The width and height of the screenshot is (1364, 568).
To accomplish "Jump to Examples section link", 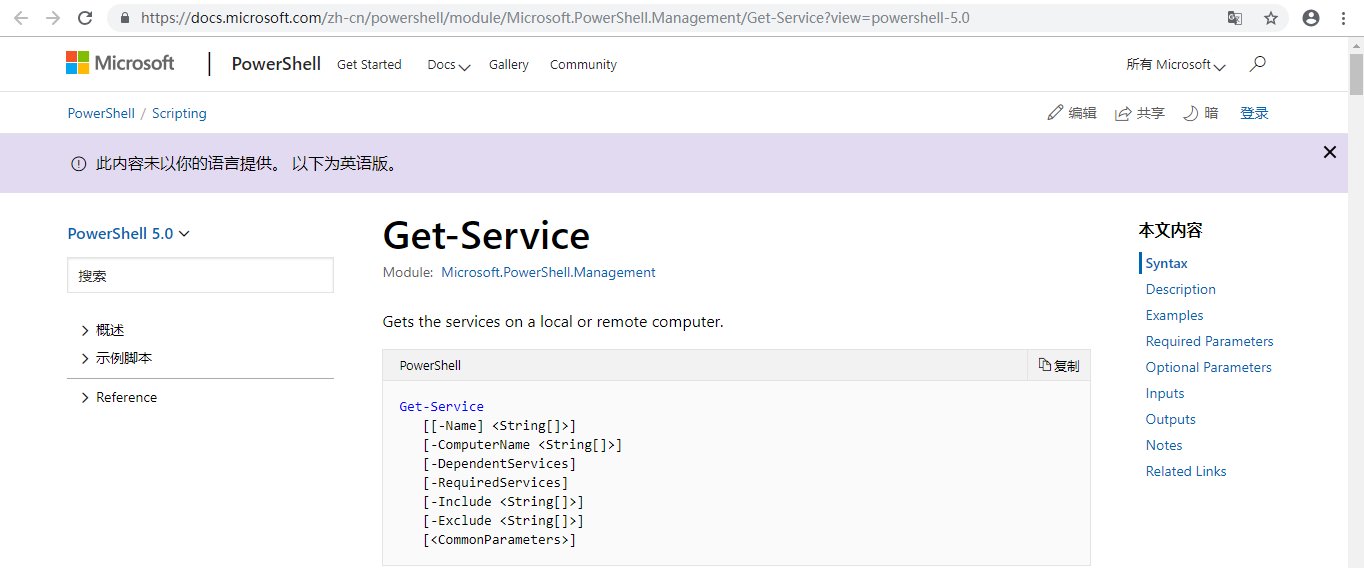I will coord(1175,315).
